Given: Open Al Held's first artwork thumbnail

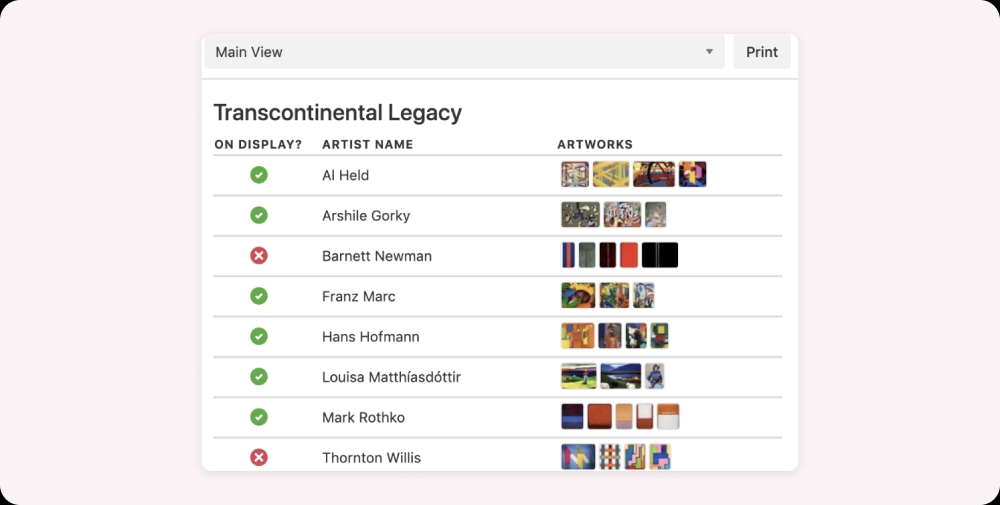Looking at the screenshot, I should [x=575, y=174].
